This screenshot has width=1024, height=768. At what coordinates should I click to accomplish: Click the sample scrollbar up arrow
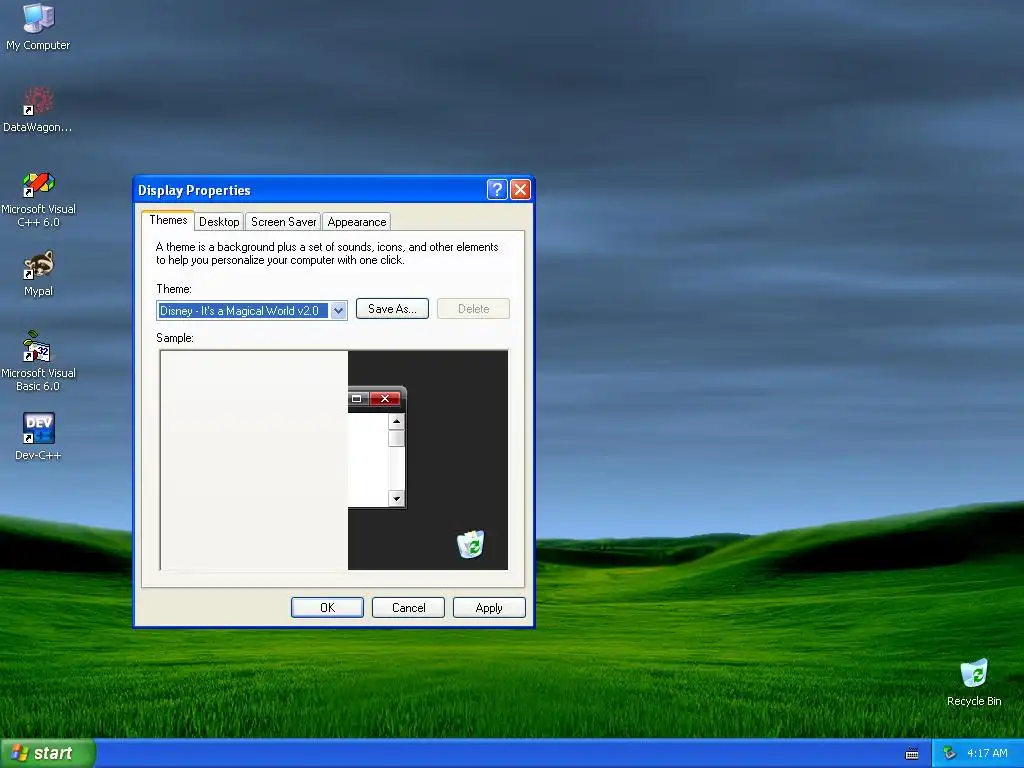[x=396, y=421]
